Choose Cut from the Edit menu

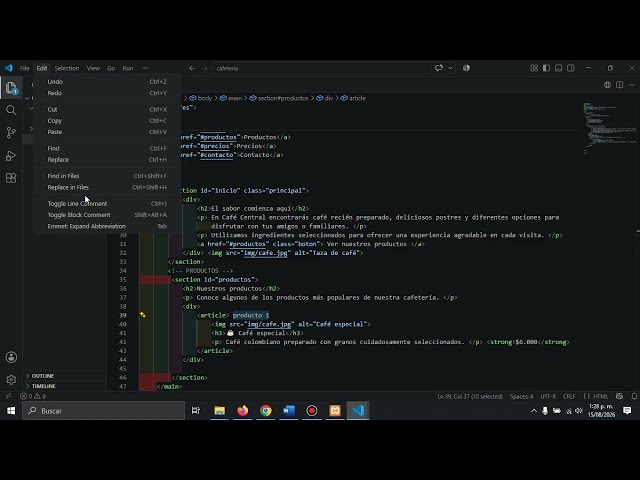click(107, 109)
